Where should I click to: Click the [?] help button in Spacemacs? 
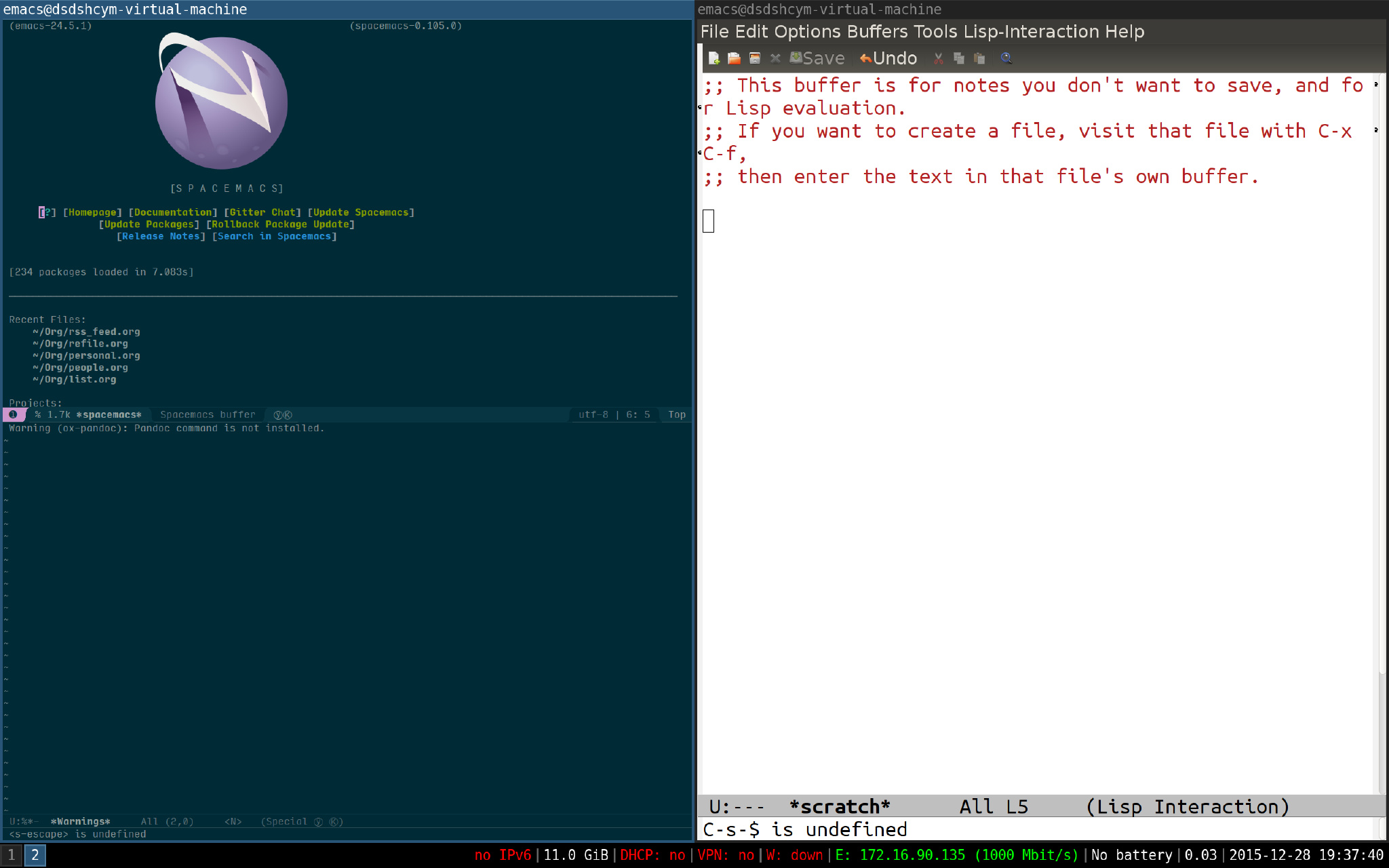tap(47, 212)
